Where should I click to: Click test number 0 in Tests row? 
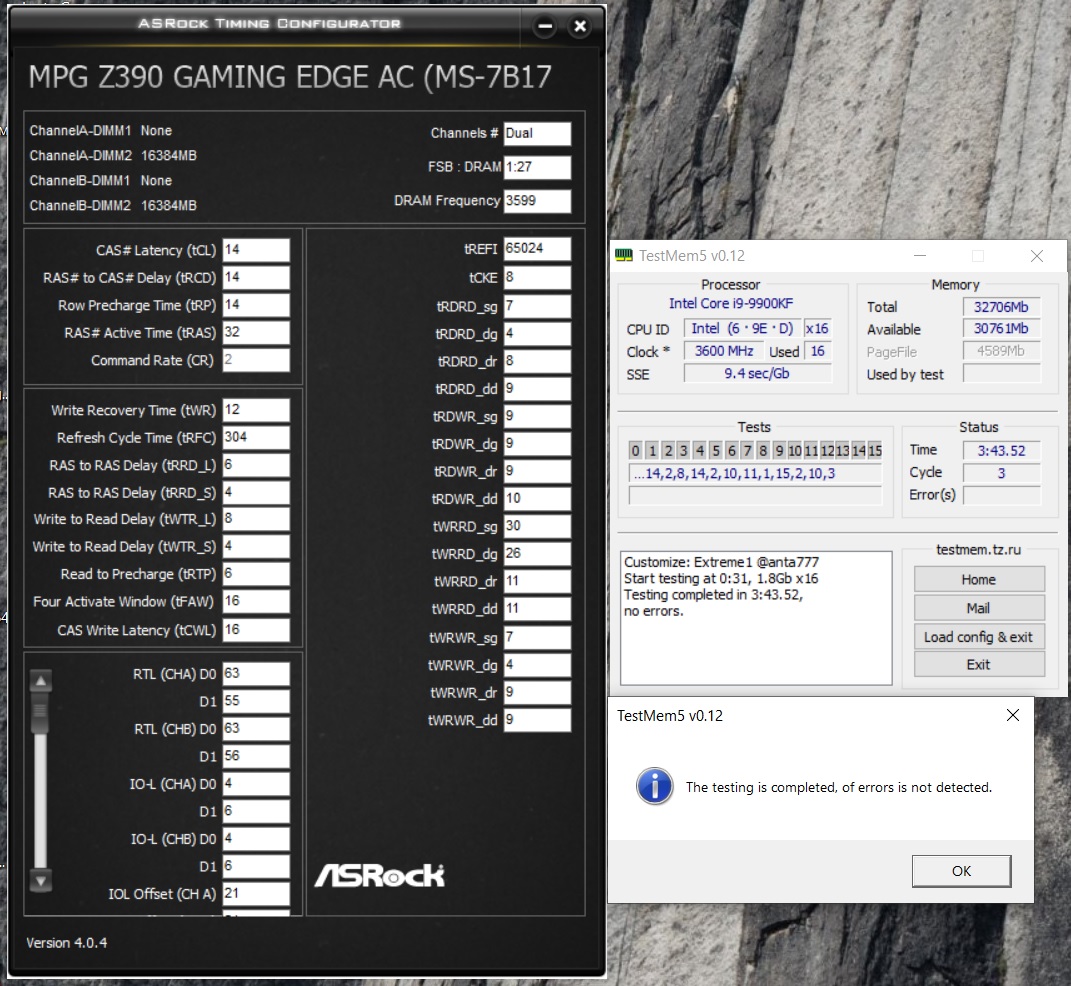[x=636, y=450]
